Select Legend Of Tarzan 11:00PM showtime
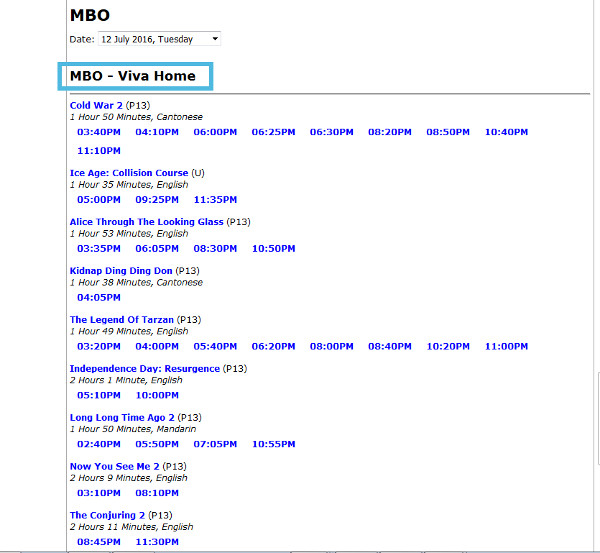 506,347
